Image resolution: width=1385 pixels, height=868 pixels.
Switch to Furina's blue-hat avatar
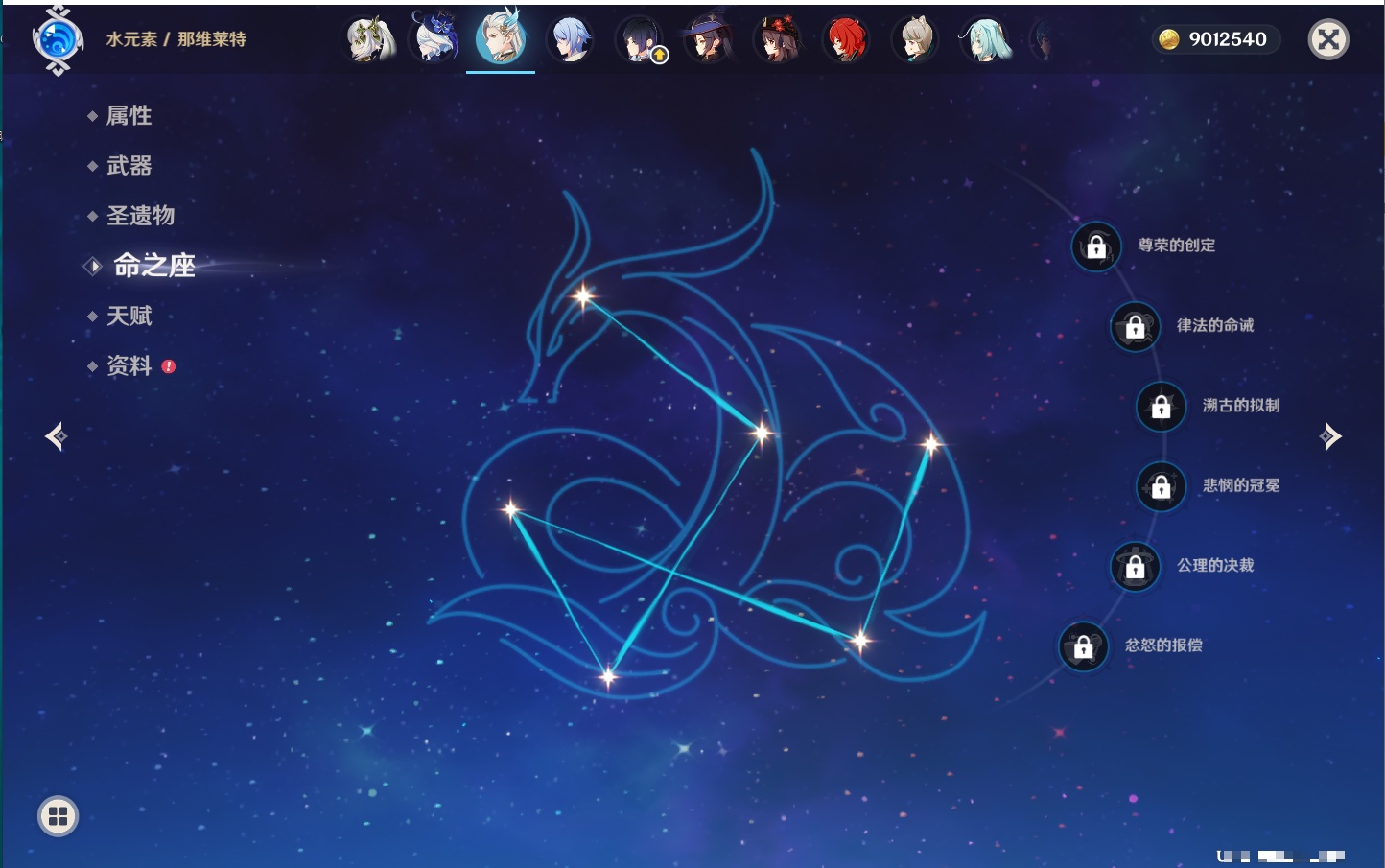(434, 39)
